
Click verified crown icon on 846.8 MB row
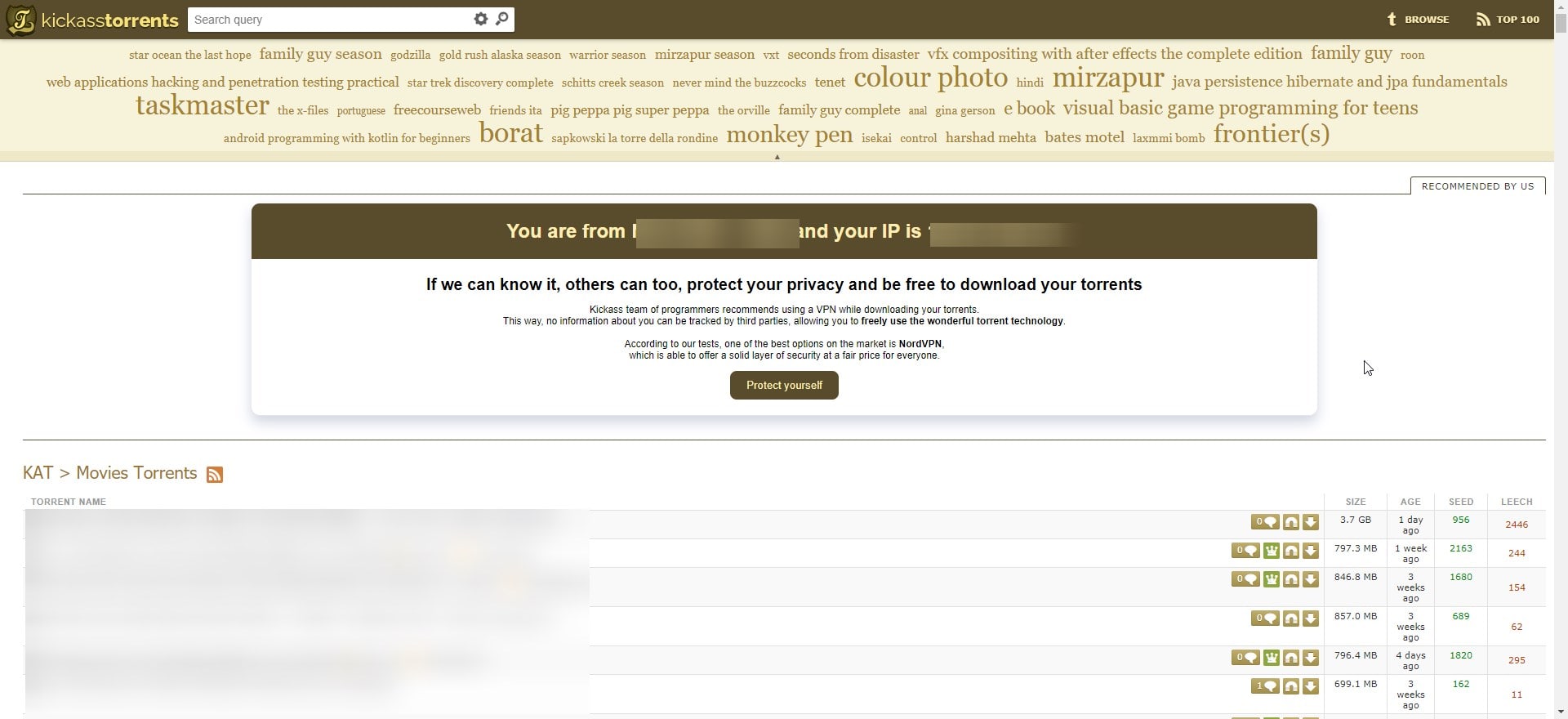(x=1272, y=579)
